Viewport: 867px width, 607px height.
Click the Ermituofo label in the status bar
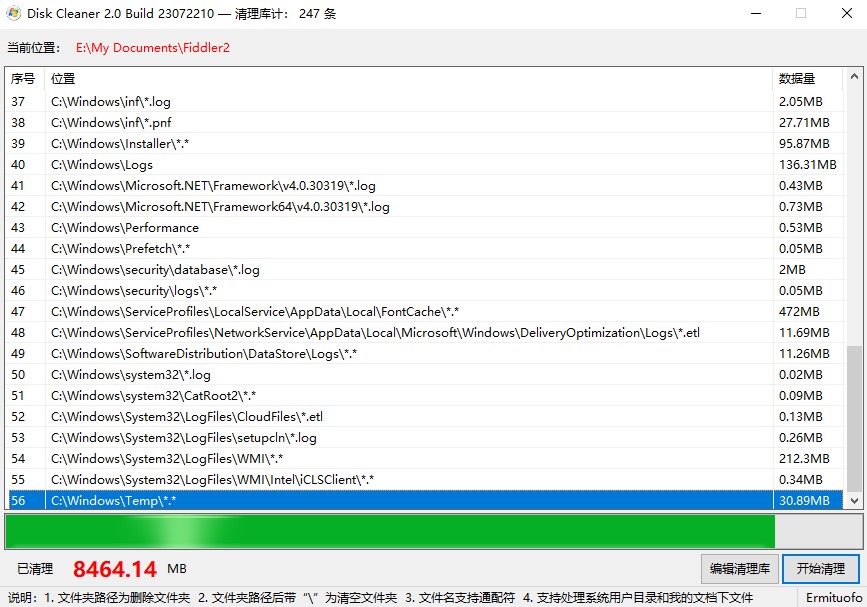[833, 597]
